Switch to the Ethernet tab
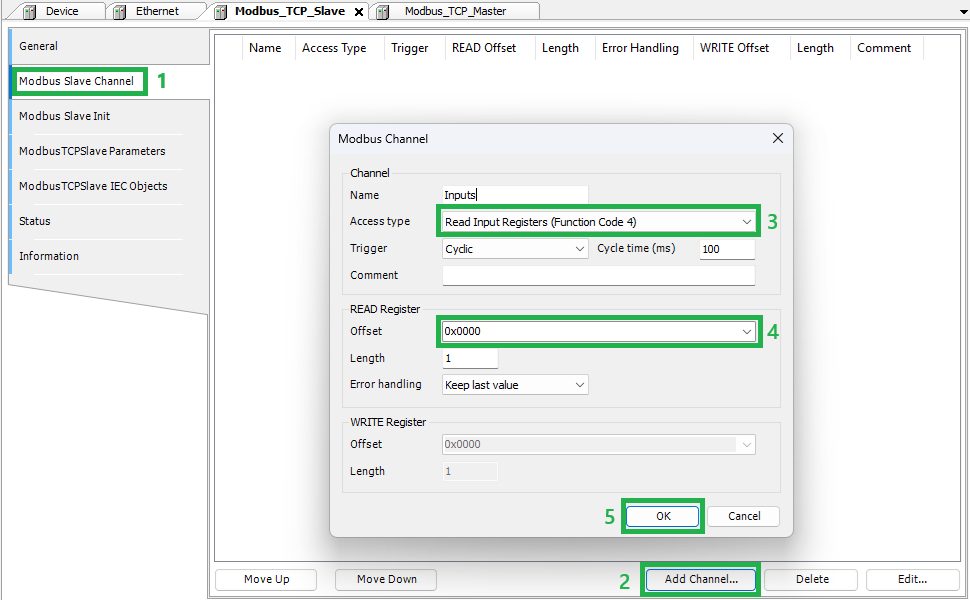 tap(157, 11)
